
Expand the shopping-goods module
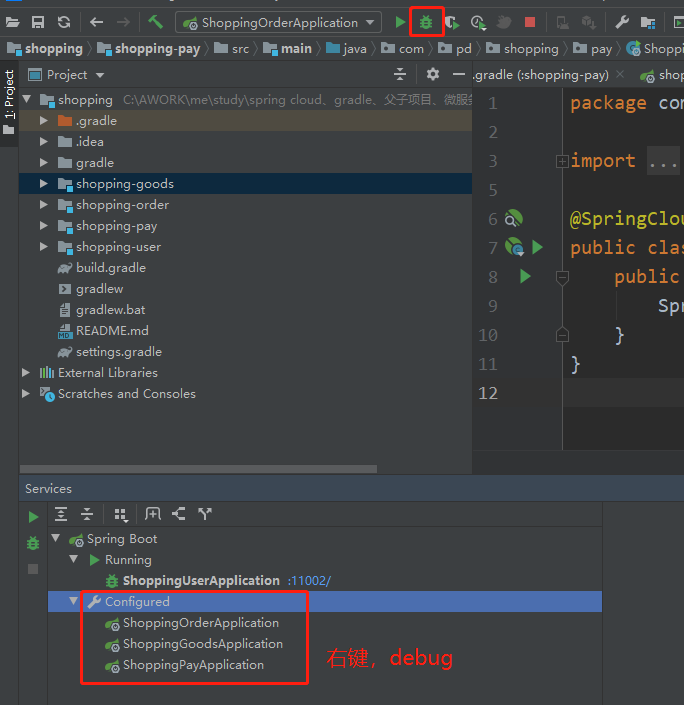tap(44, 183)
